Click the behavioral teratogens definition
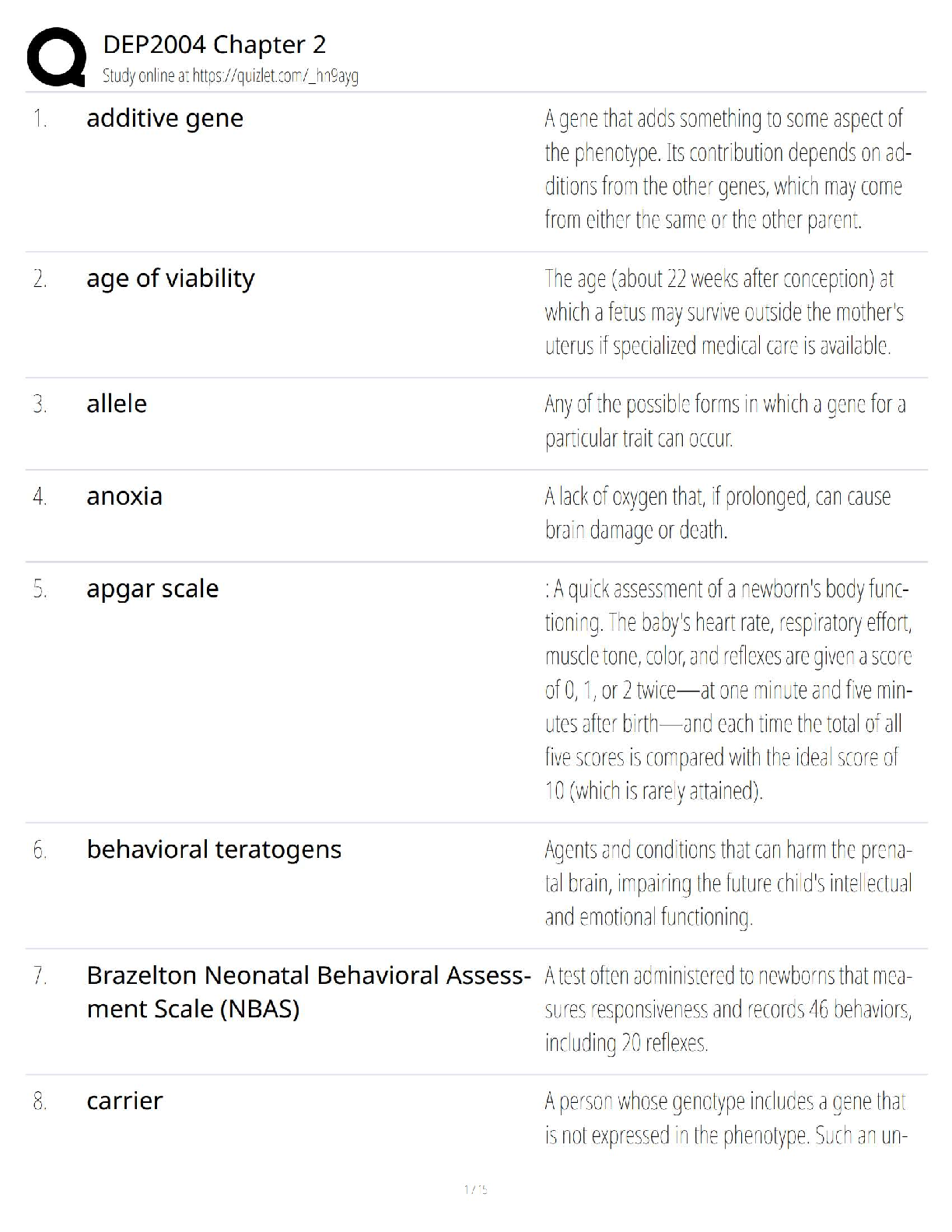The image size is (952, 1232). tap(728, 883)
